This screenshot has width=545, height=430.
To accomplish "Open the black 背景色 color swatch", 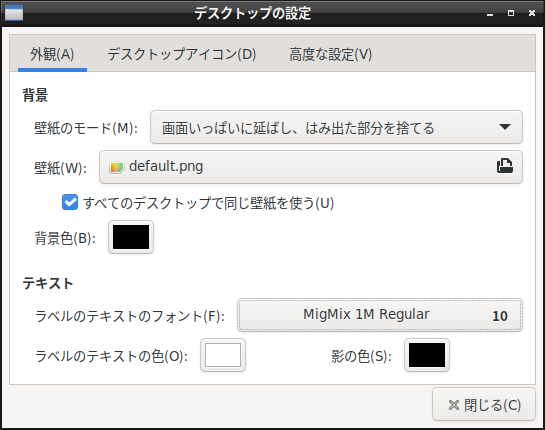I will tap(131, 237).
